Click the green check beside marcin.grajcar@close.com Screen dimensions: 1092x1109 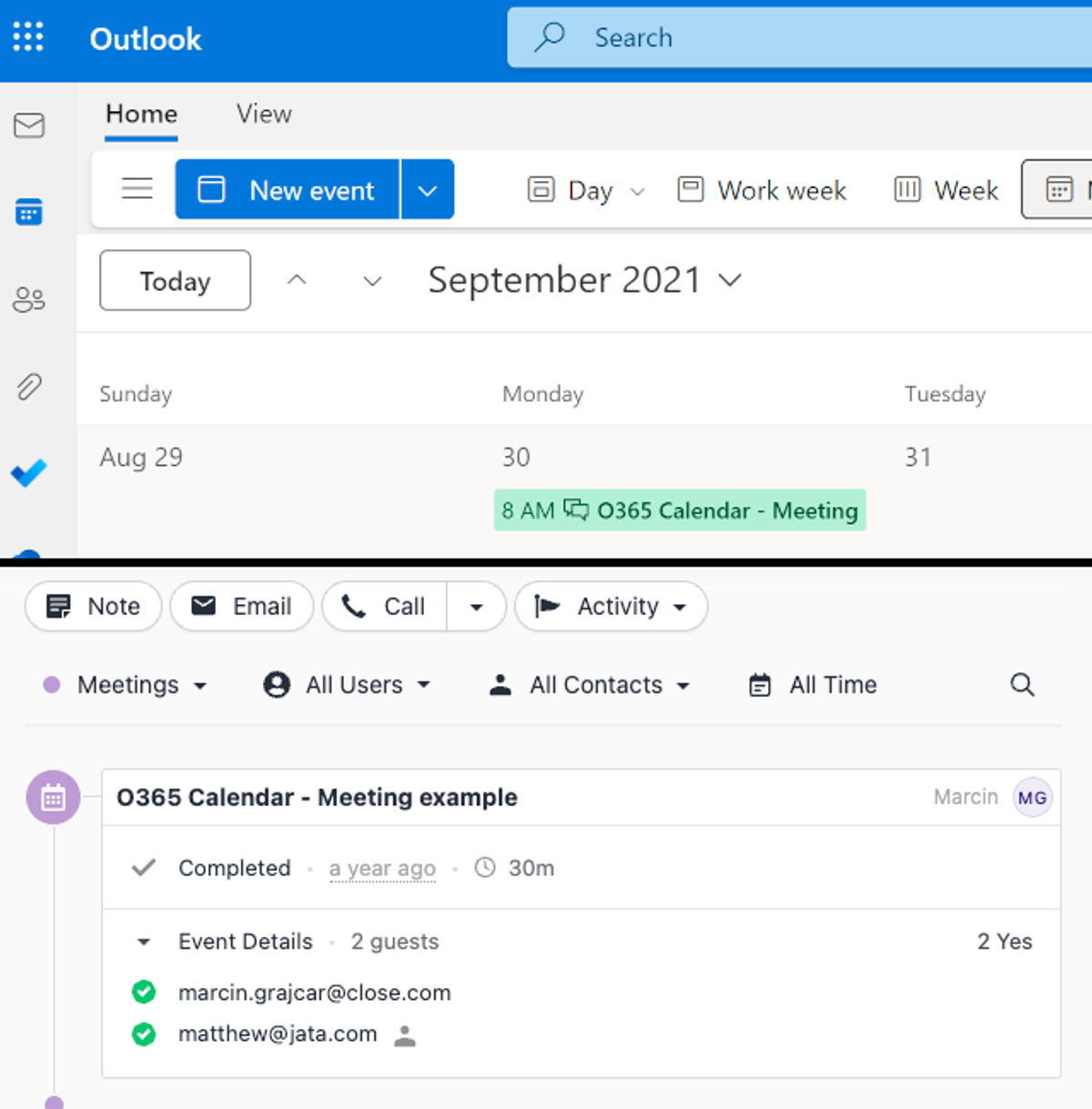(144, 992)
